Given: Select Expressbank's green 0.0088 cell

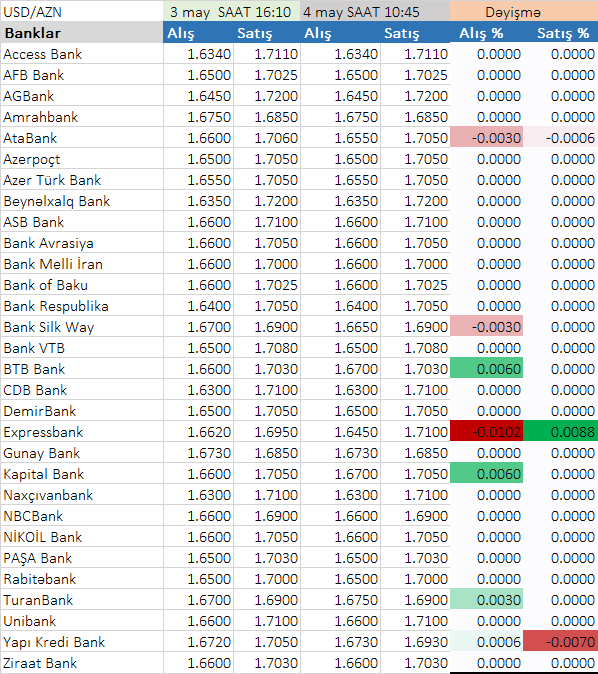Looking at the screenshot, I should 561,432.
